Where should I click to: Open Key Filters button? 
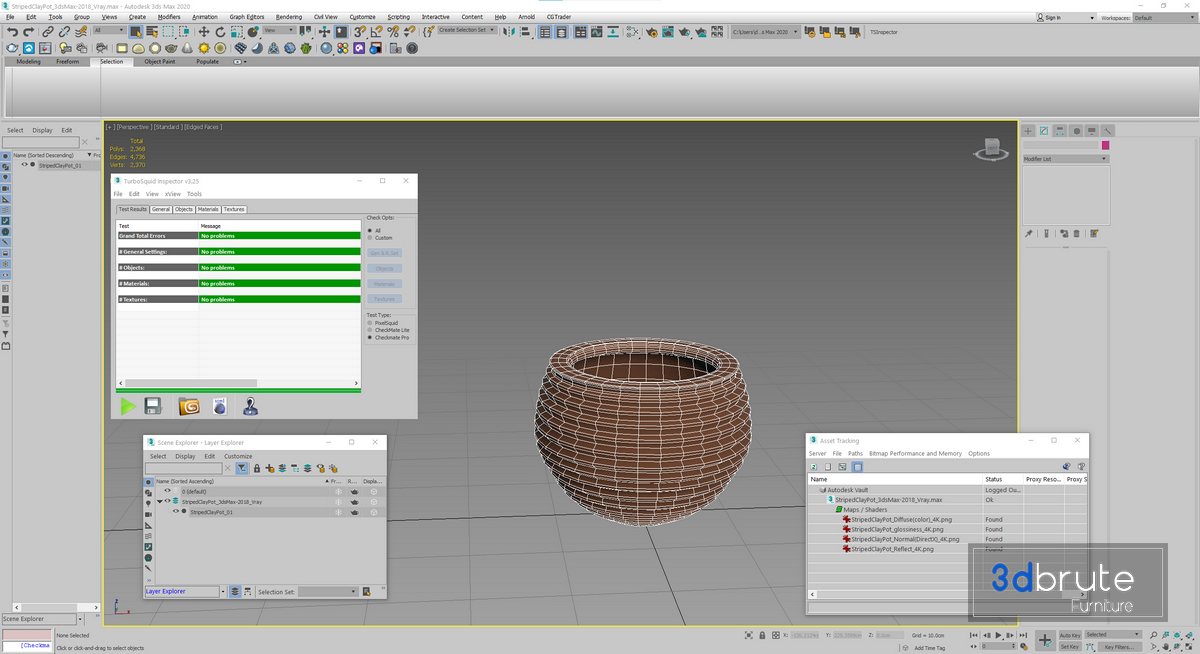1118,647
